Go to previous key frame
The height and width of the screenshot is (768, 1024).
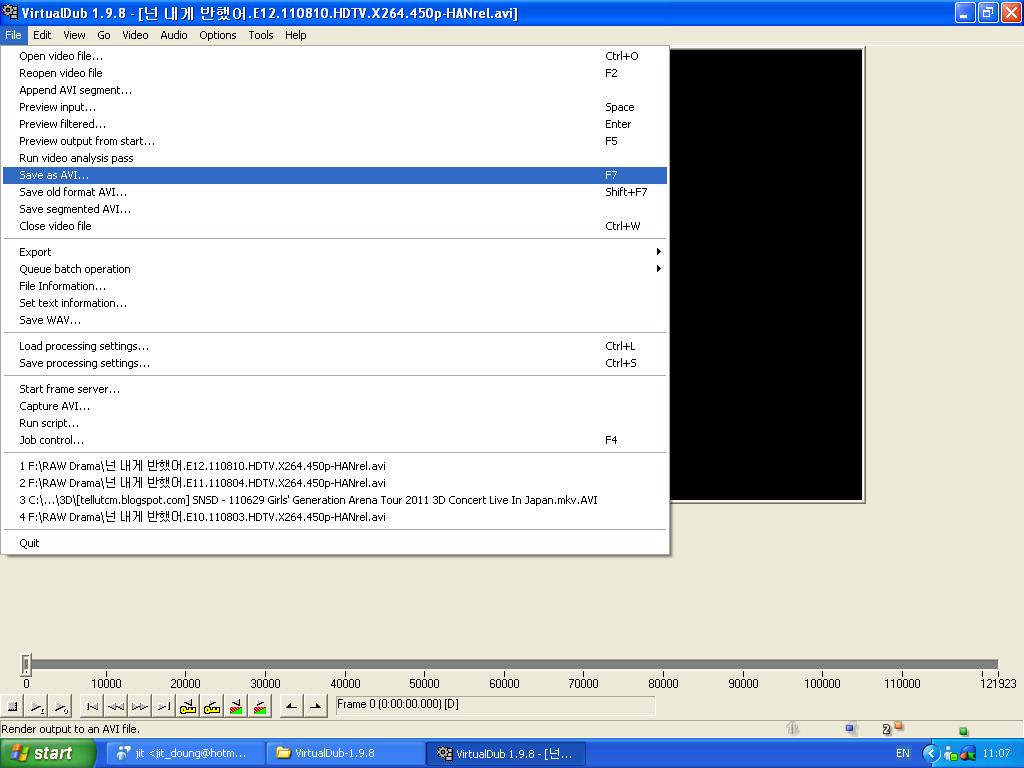(x=188, y=706)
